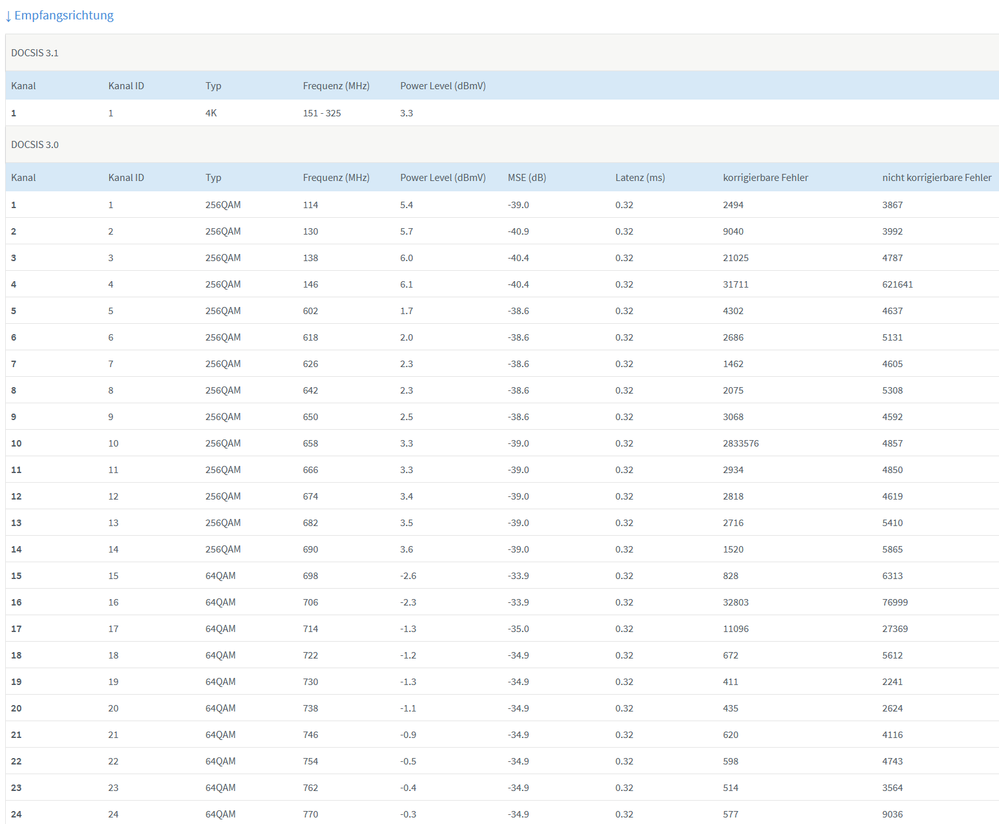Click the 151 - 325 frequency value
Screen dimensions: 999x824
322,114
